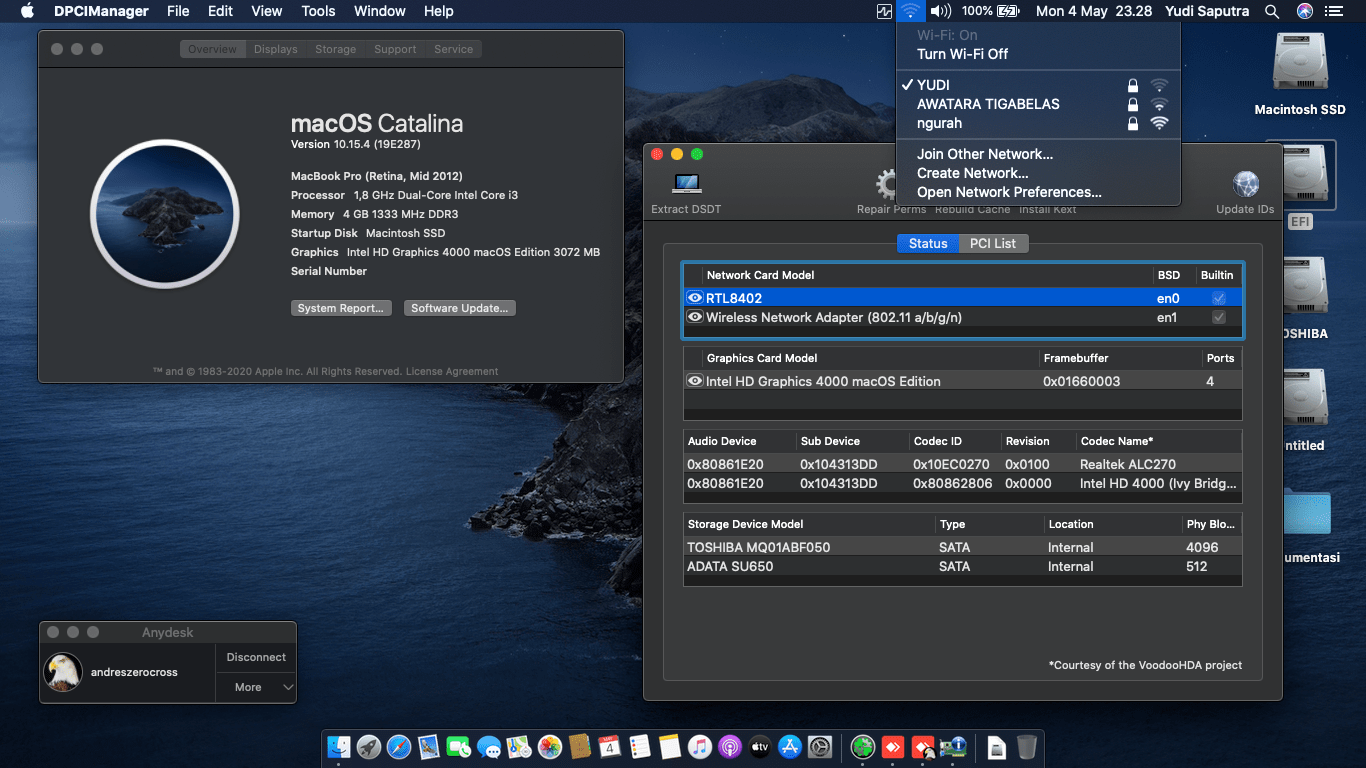Screen dimensions: 1366x768
Task: Click the eagle avatar in Anydesk
Action: pyautogui.click(x=62, y=672)
